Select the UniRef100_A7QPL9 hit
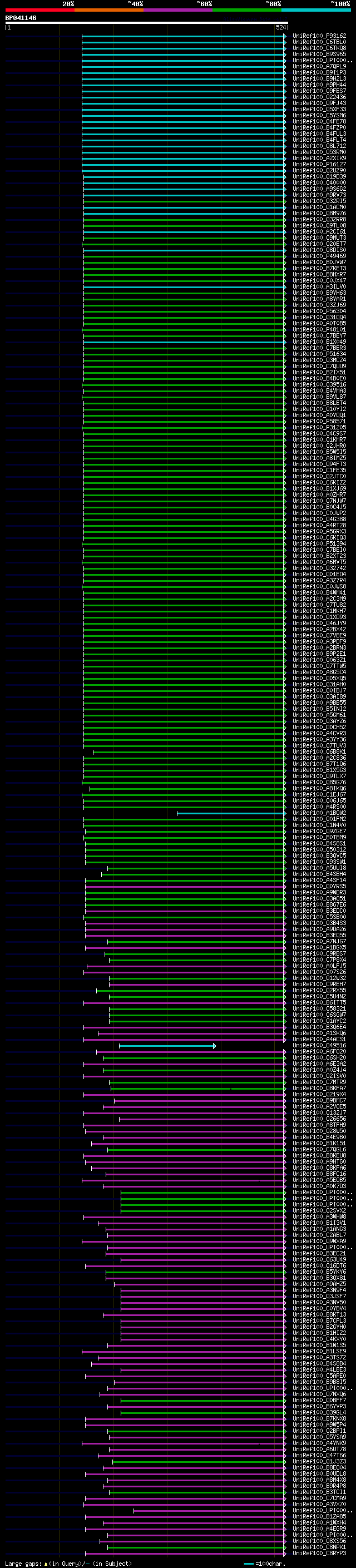The image size is (356, 1568). (x=319, y=66)
